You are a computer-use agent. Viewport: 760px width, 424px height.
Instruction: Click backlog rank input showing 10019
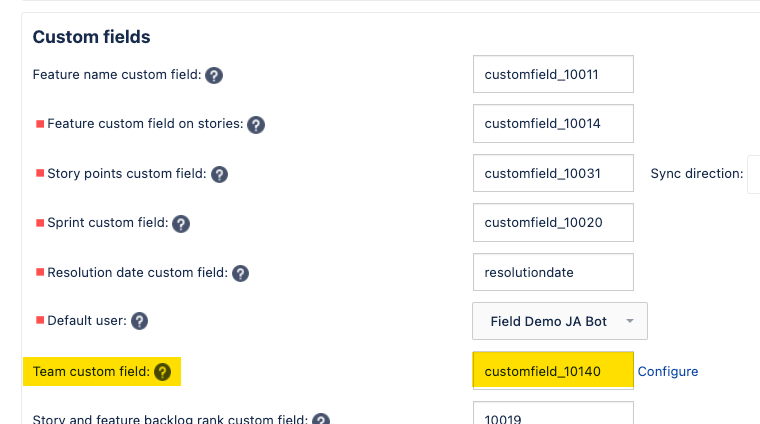553,415
